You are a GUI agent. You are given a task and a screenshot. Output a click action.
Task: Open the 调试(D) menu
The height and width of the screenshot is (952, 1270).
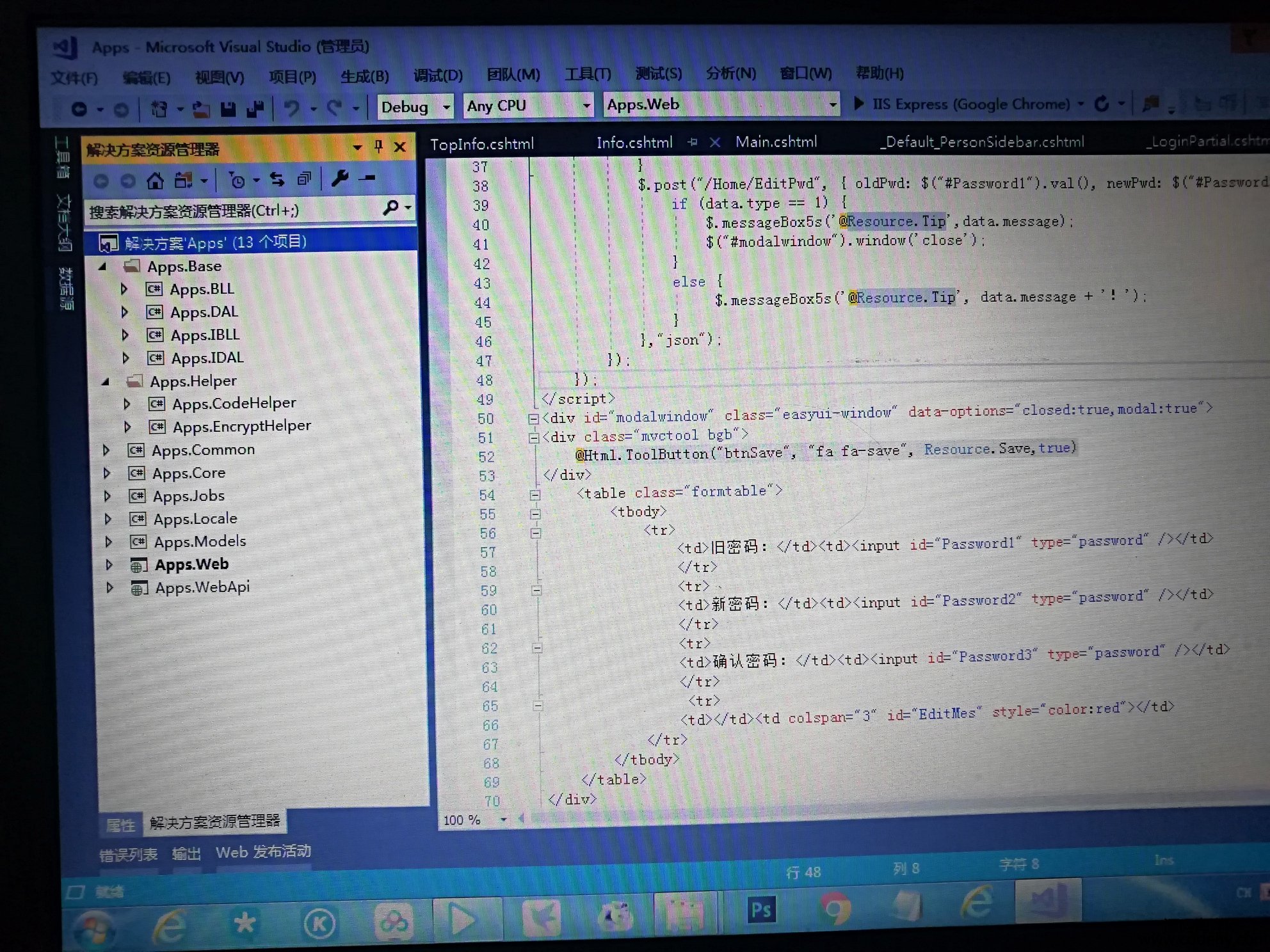tap(438, 75)
